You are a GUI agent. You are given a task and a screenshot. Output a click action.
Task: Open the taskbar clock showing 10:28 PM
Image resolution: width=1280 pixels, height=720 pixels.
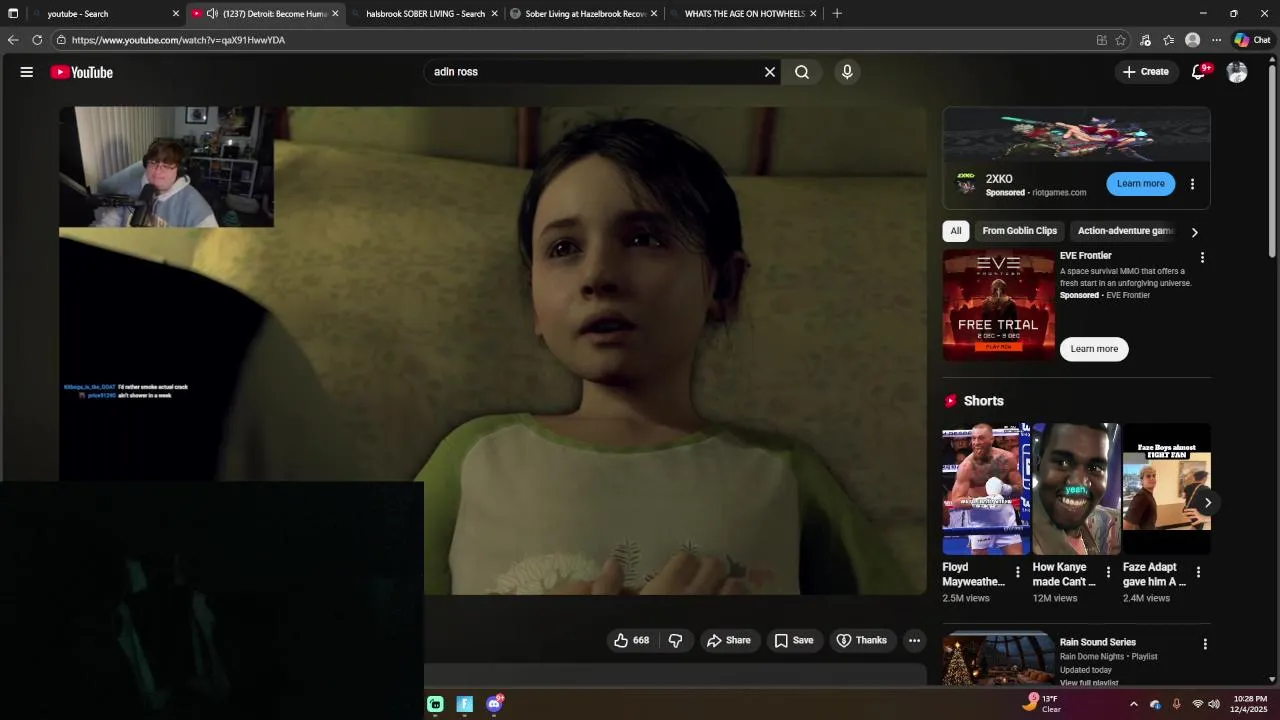(x=1249, y=704)
